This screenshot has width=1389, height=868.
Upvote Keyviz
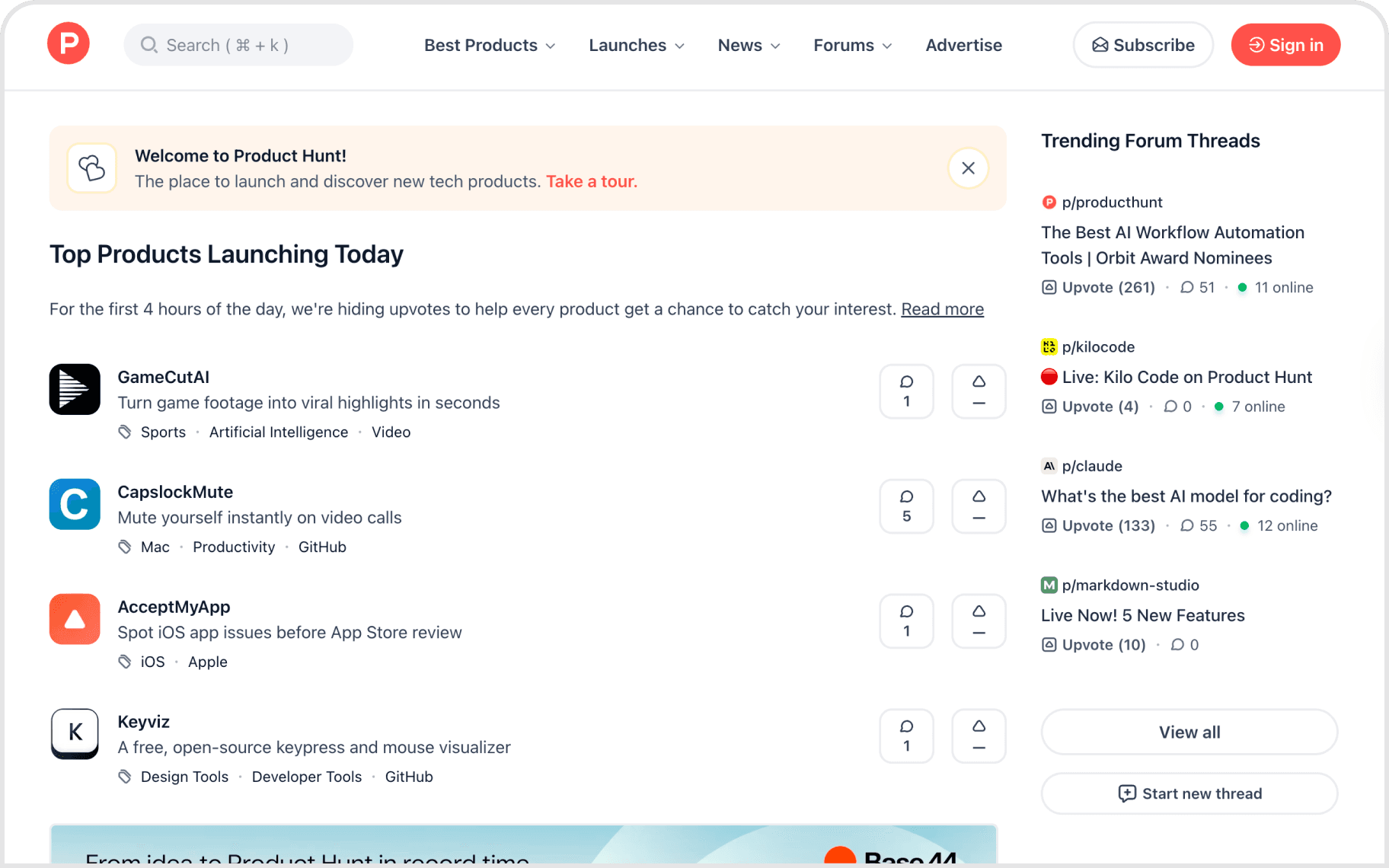[979, 736]
